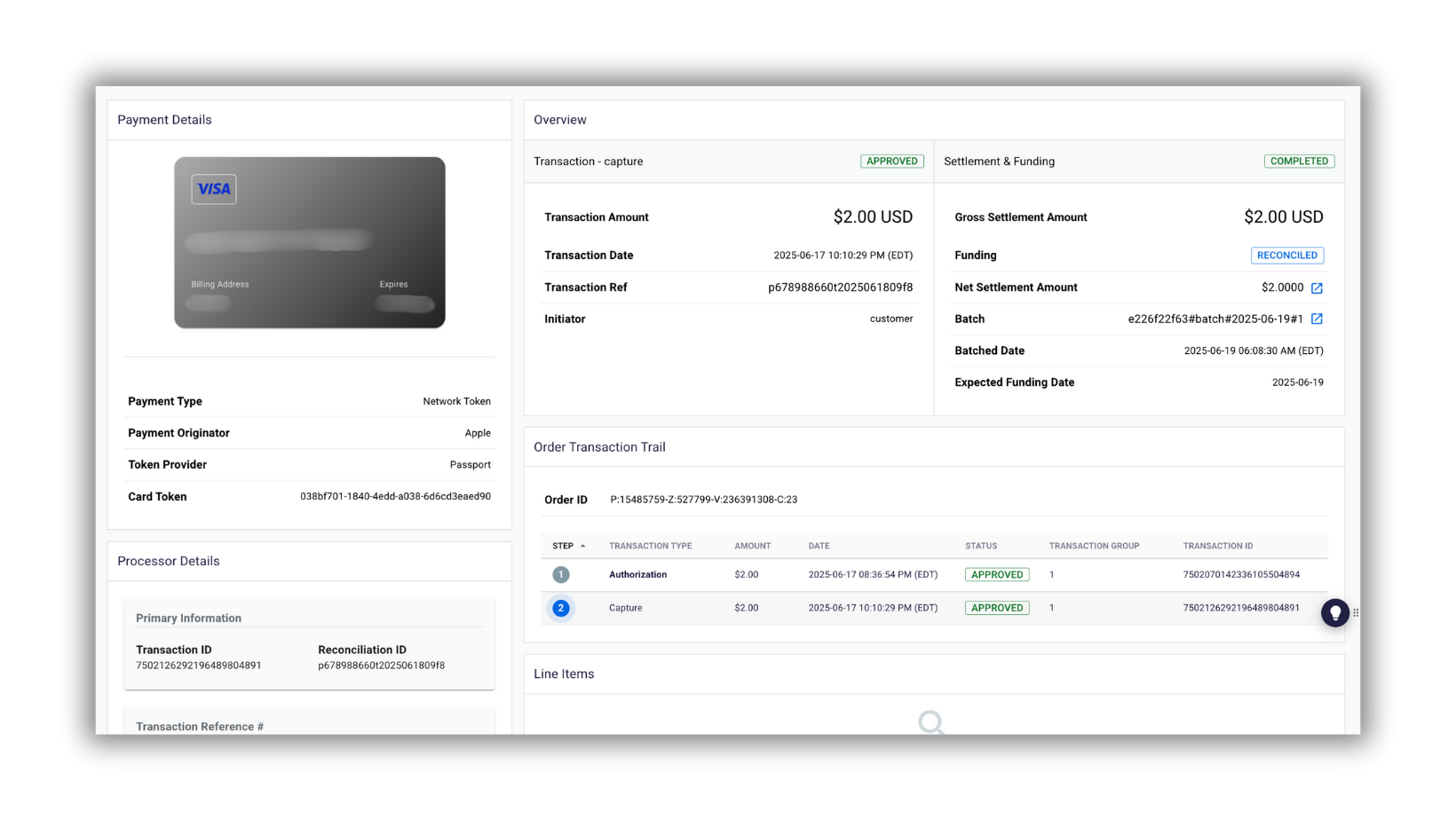Click Card Token value 038bf701-1840-4edd-a038-6d6cd3eaed90

point(395,497)
